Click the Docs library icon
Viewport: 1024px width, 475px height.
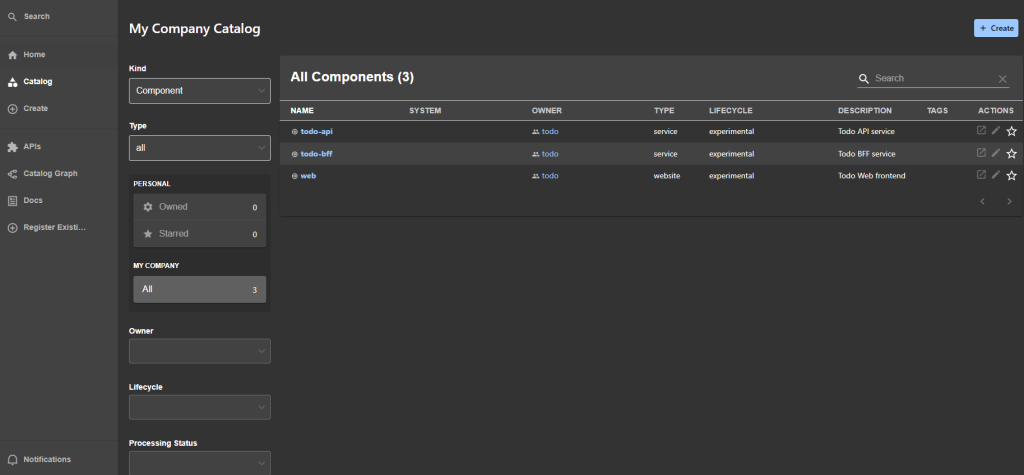(x=12, y=201)
